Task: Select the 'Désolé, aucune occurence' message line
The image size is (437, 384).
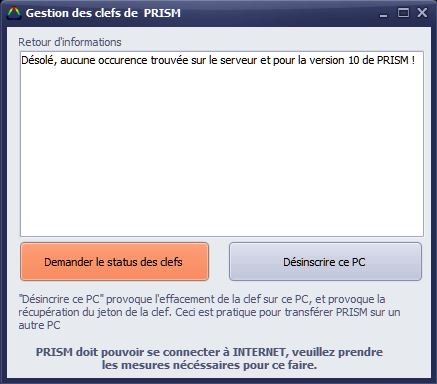Action: point(218,60)
